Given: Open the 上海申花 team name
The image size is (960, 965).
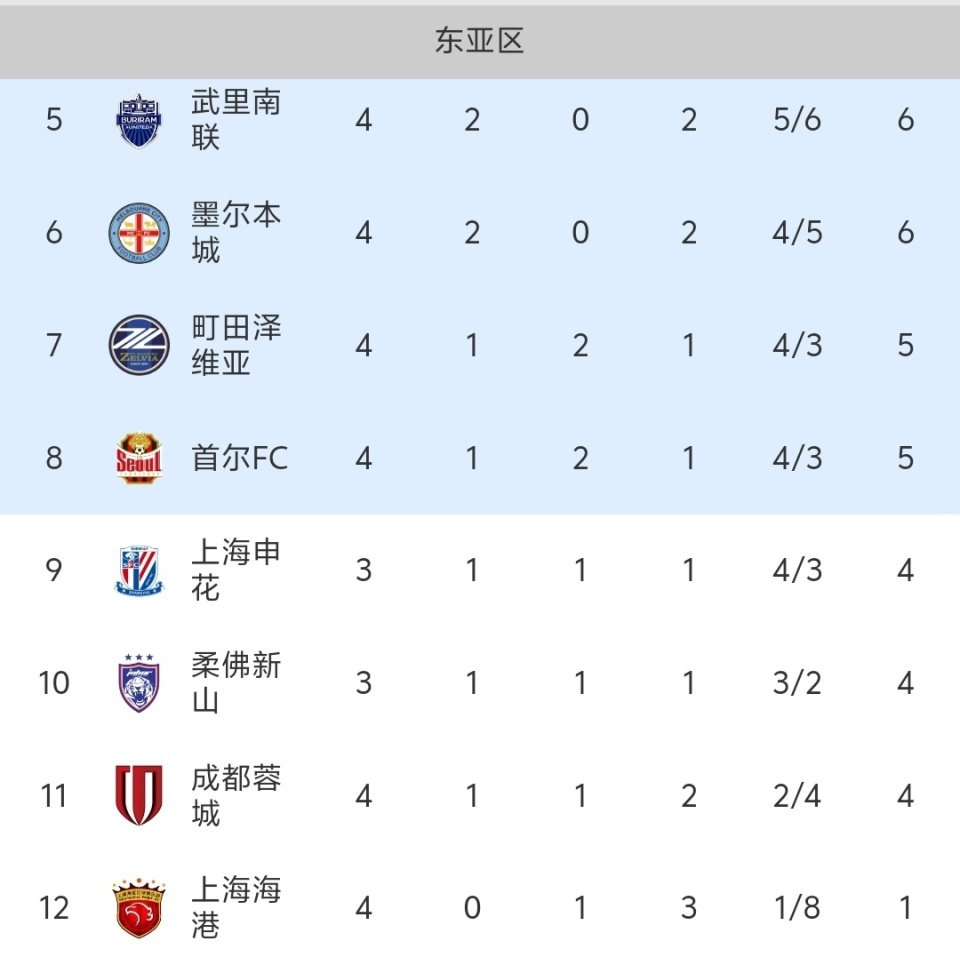Looking at the screenshot, I should [x=236, y=571].
